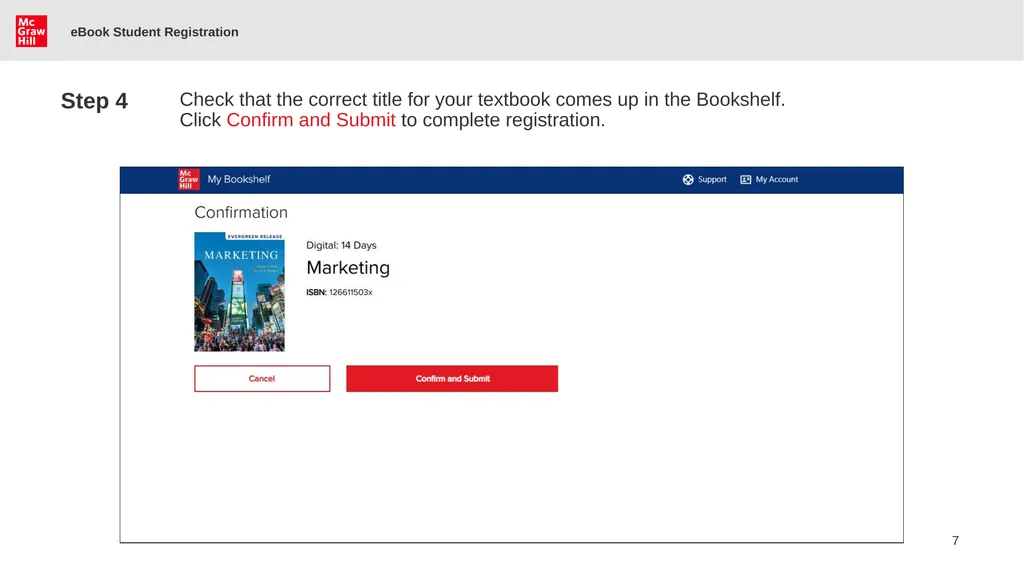Click the My Account card icon
The width and height of the screenshot is (1024, 575).
point(745,180)
